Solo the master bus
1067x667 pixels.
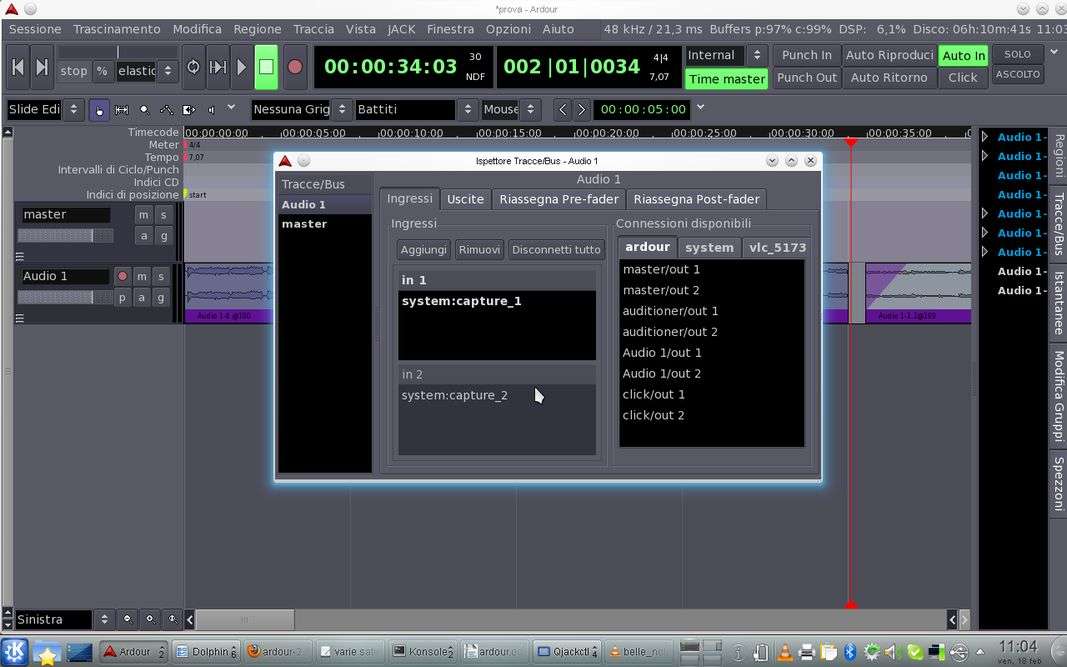(162, 215)
